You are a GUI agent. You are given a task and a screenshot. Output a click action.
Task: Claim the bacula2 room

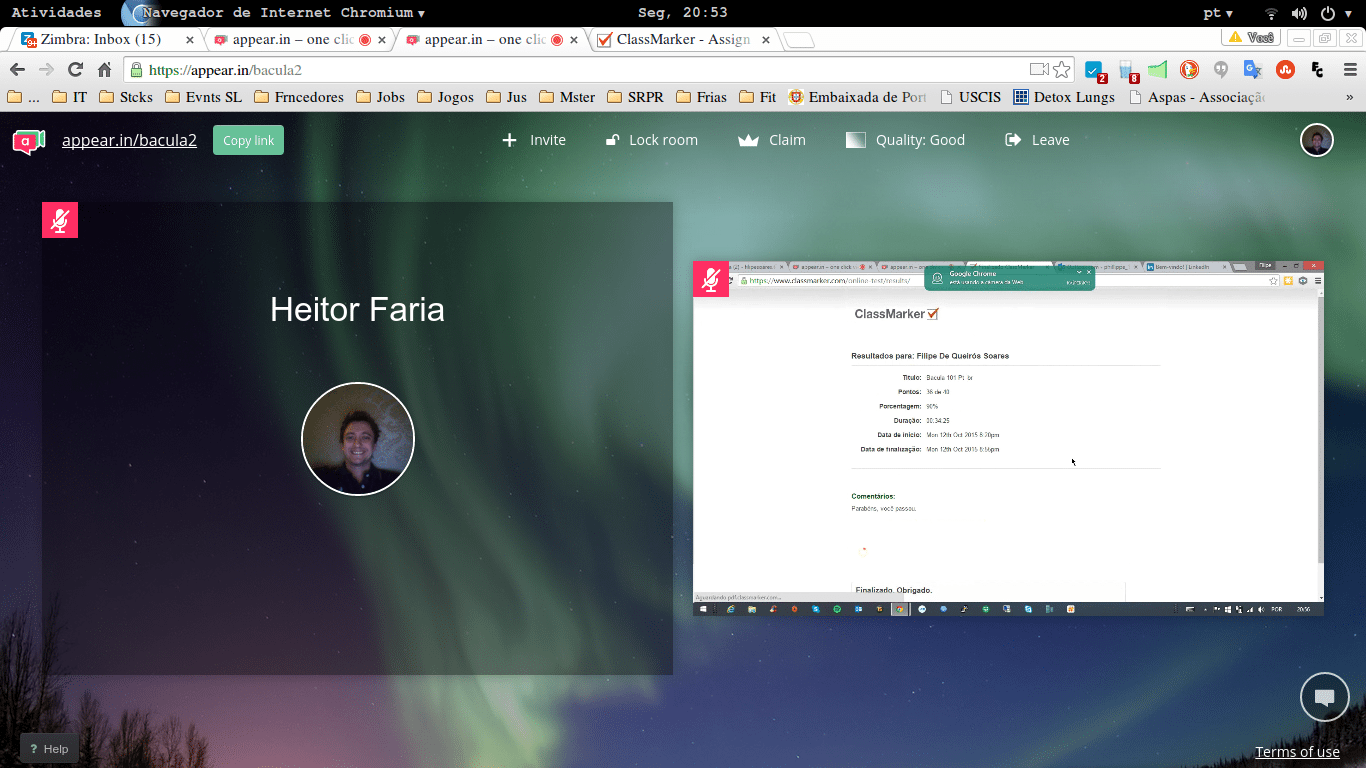click(x=771, y=140)
